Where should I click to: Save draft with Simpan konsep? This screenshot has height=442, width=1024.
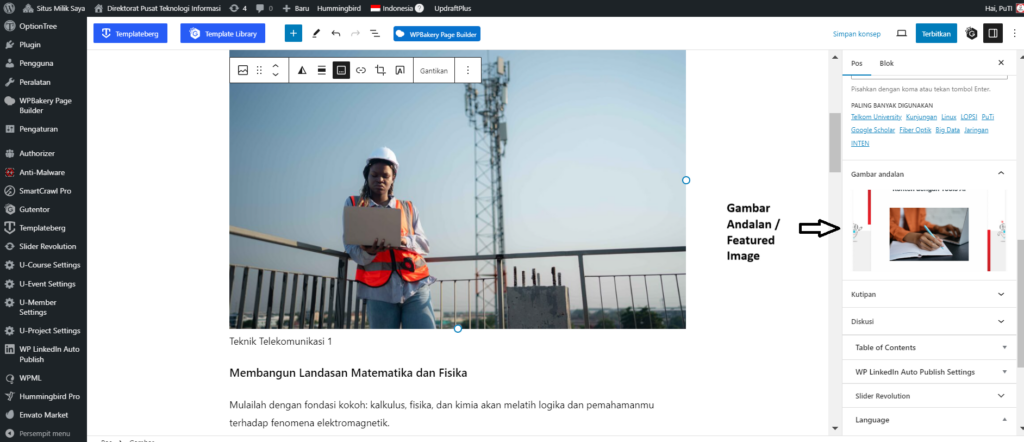(x=857, y=33)
